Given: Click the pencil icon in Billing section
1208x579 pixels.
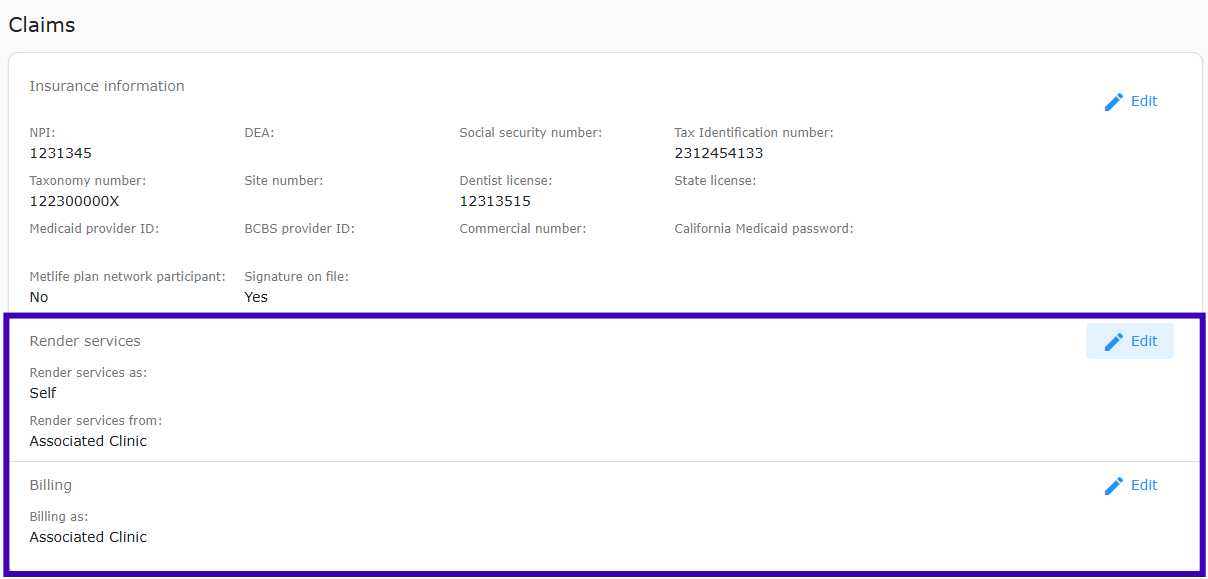Looking at the screenshot, I should click(x=1114, y=486).
